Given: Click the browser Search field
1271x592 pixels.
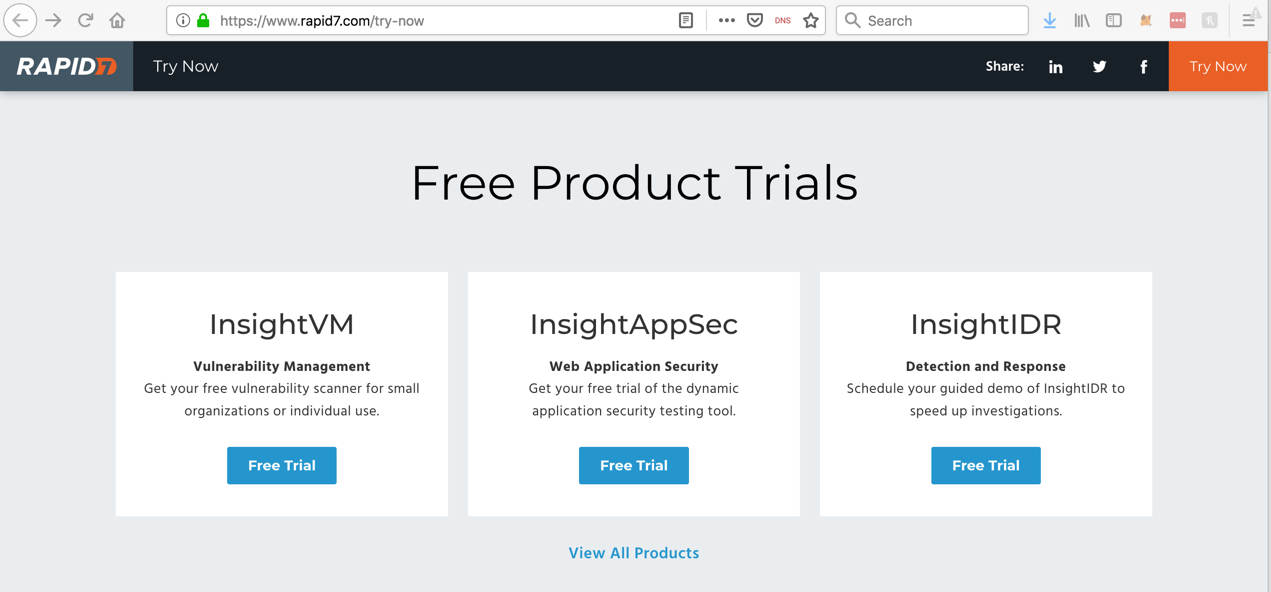Looking at the screenshot, I should click(x=940, y=20).
